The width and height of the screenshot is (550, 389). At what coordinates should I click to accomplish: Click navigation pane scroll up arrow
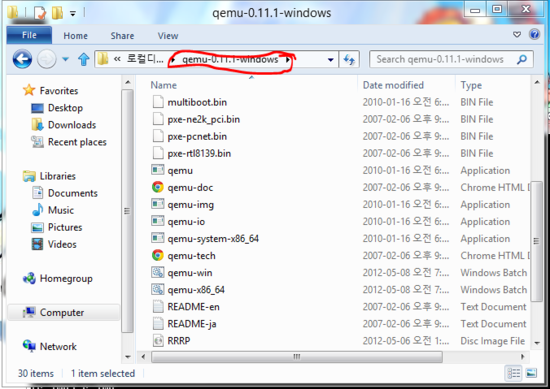tap(128, 82)
